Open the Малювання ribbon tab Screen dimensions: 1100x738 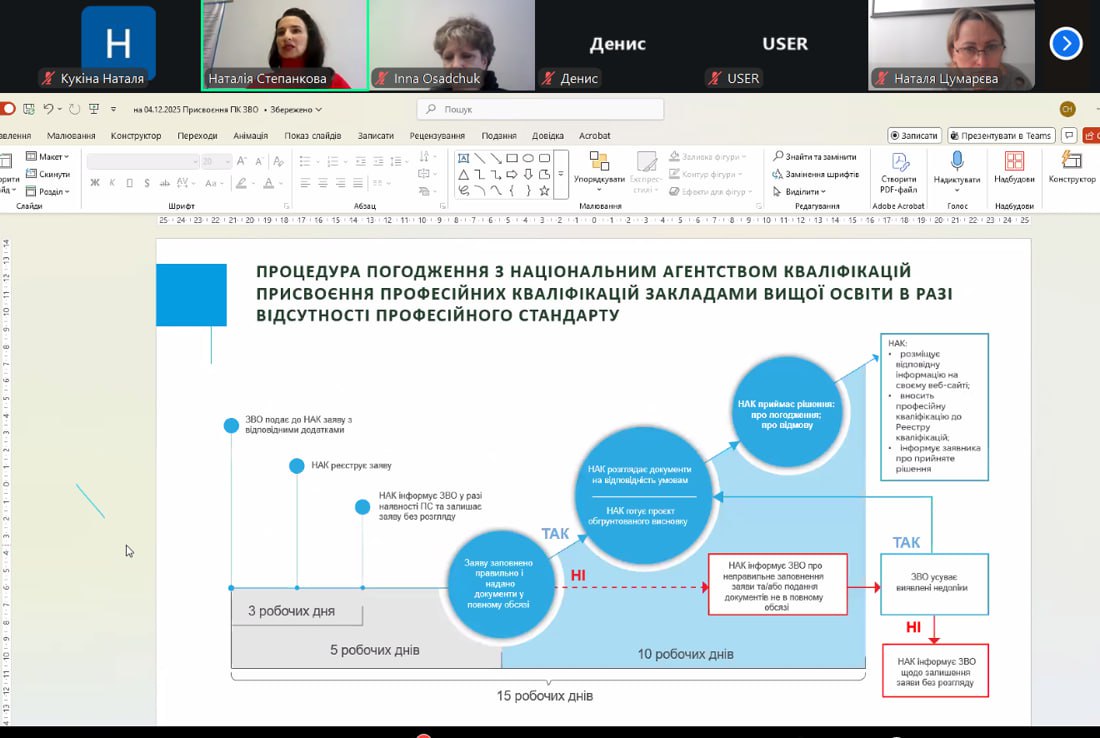(x=71, y=135)
